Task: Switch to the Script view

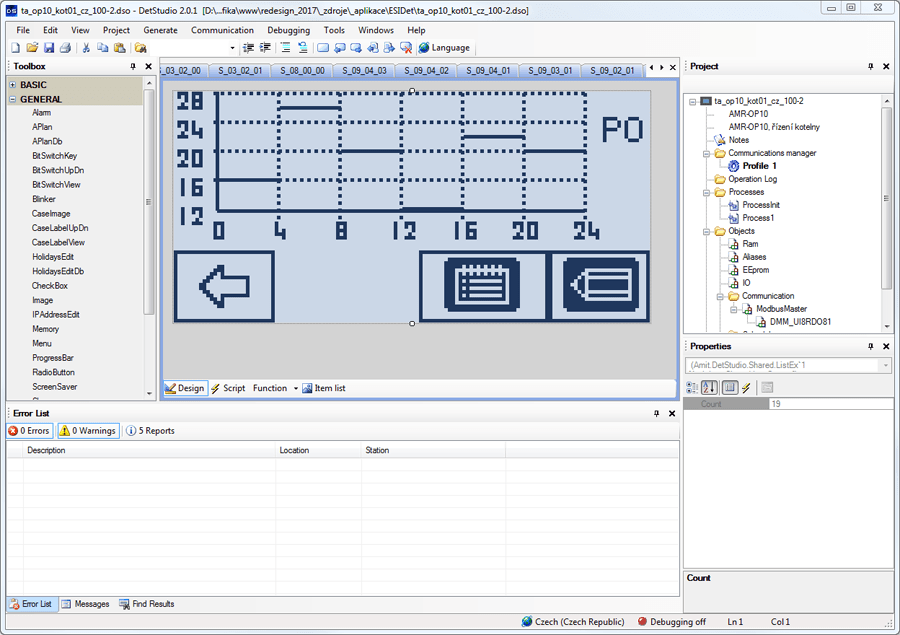Action: pos(228,388)
